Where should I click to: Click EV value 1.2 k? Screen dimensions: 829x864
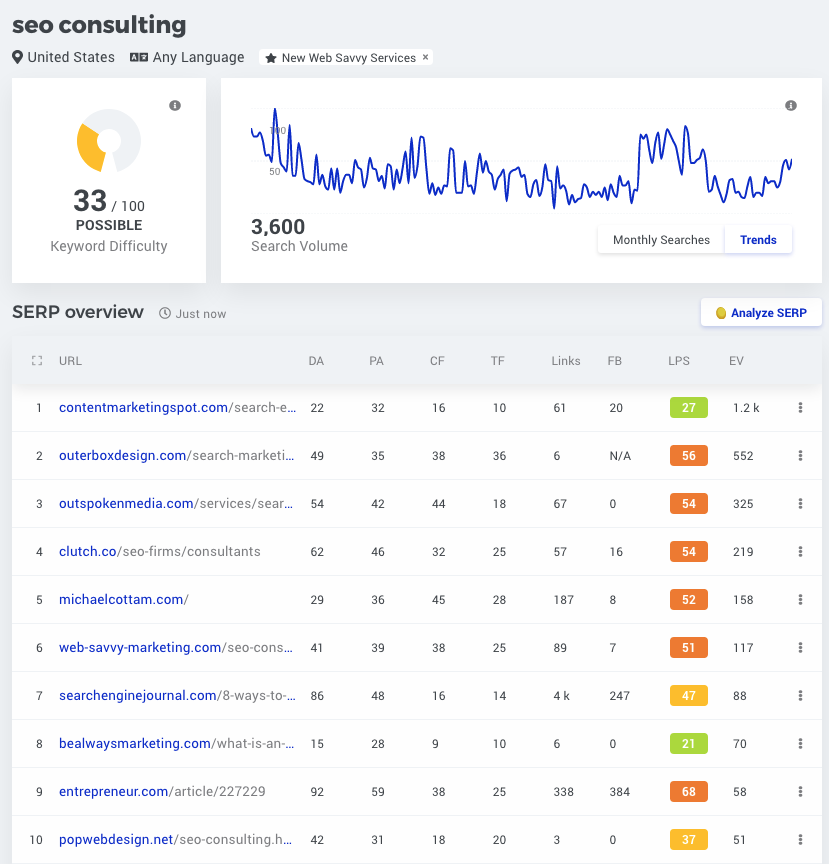pos(746,408)
